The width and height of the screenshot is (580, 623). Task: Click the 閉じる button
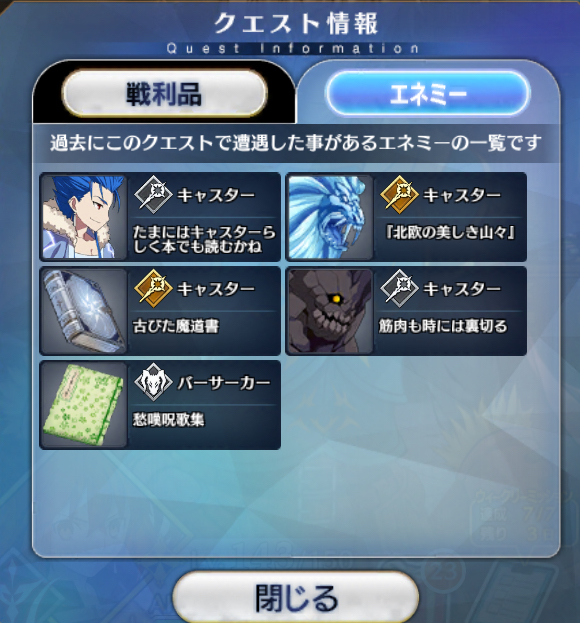tap(296, 597)
